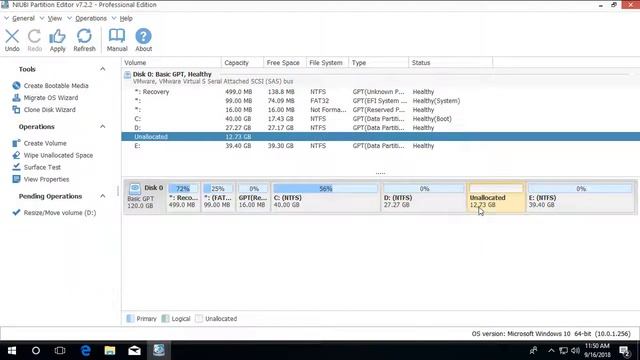Show hidden system tray icons
This screenshot has height=360, width=640.
(x=551, y=351)
